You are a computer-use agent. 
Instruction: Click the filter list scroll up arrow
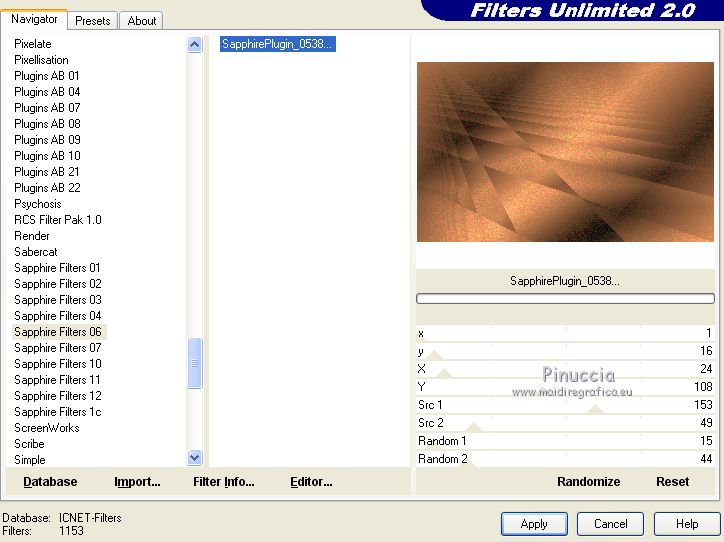pos(194,45)
